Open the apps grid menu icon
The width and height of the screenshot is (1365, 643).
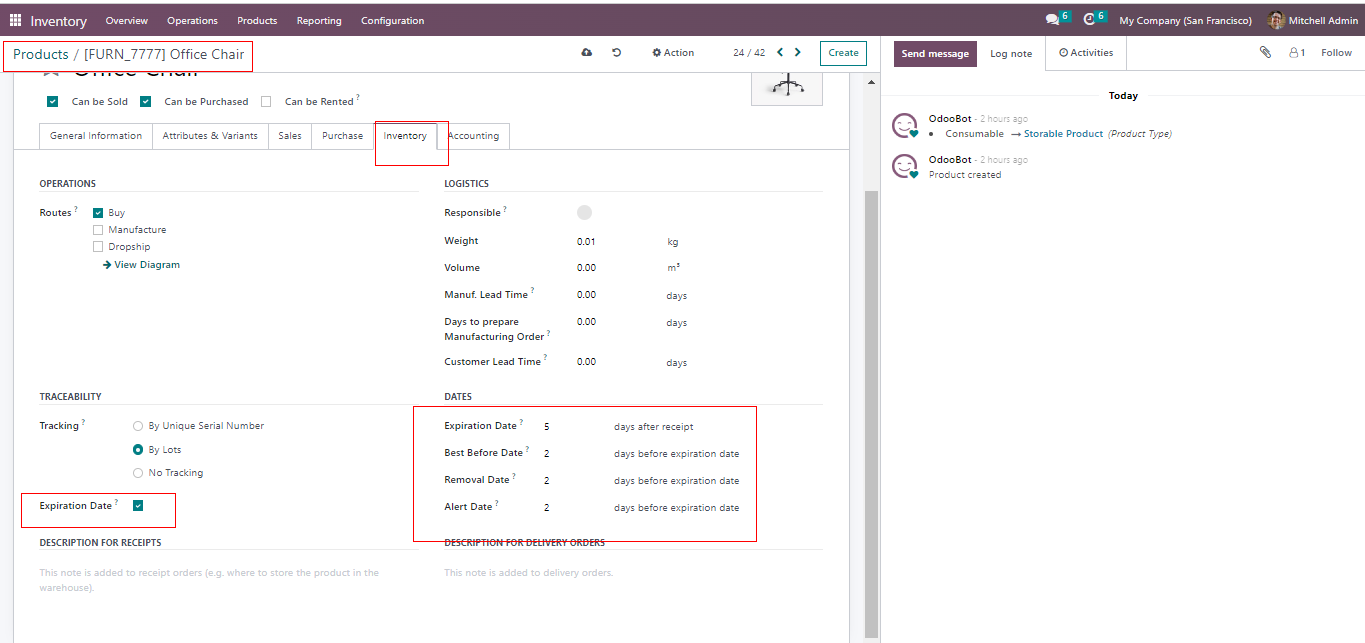tap(15, 20)
